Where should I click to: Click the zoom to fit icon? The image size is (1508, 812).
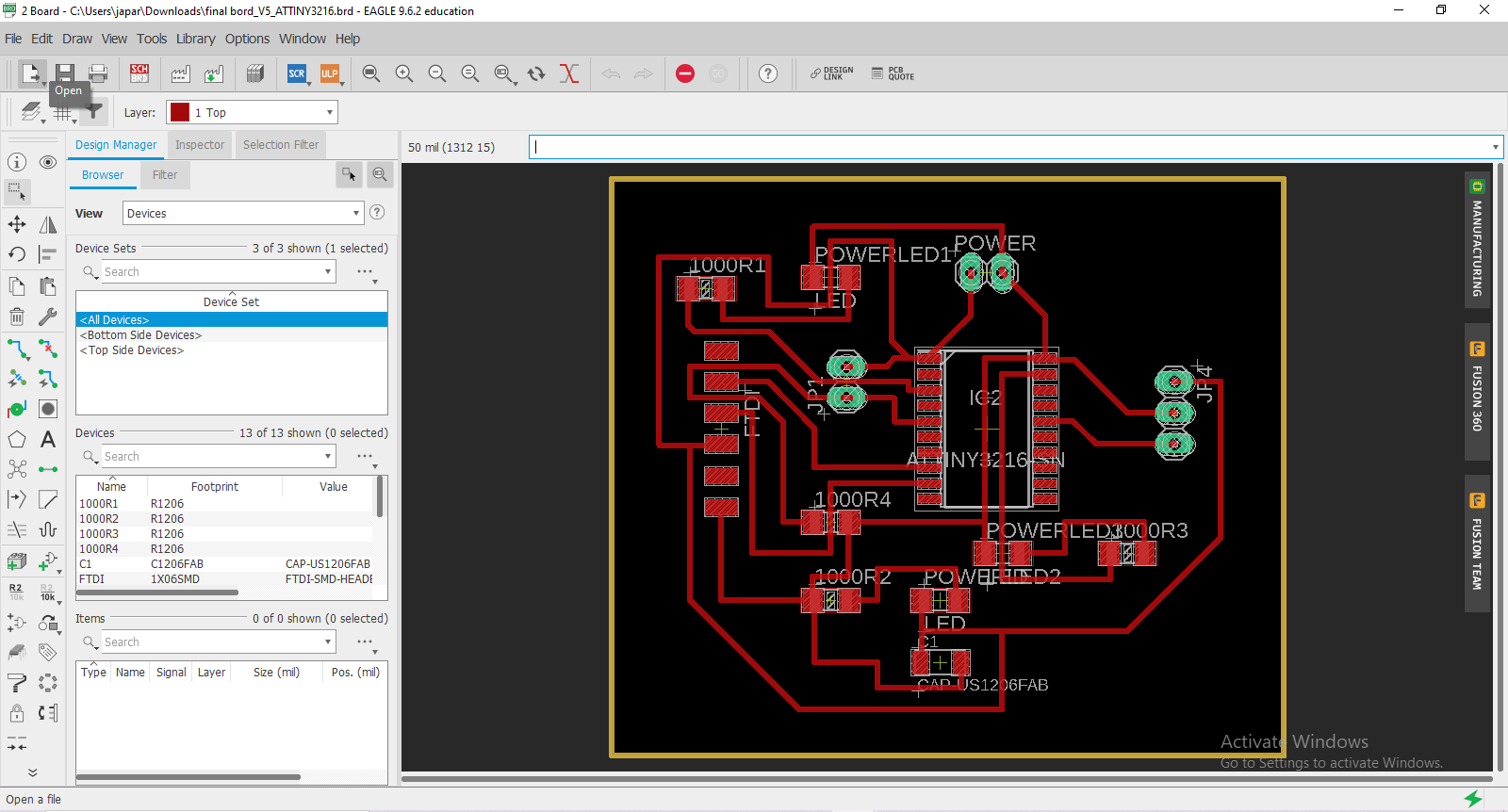[371, 73]
